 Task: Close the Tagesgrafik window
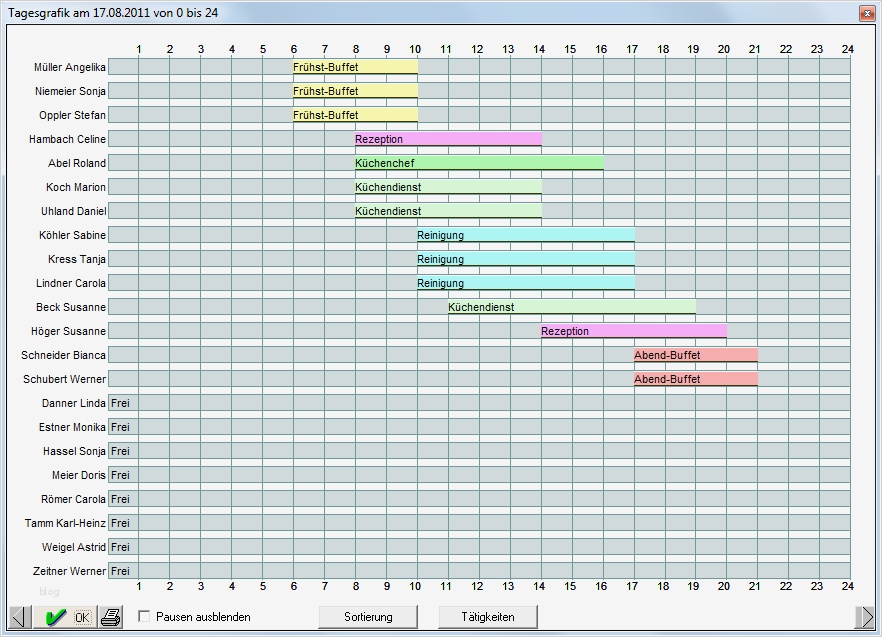click(x=866, y=12)
